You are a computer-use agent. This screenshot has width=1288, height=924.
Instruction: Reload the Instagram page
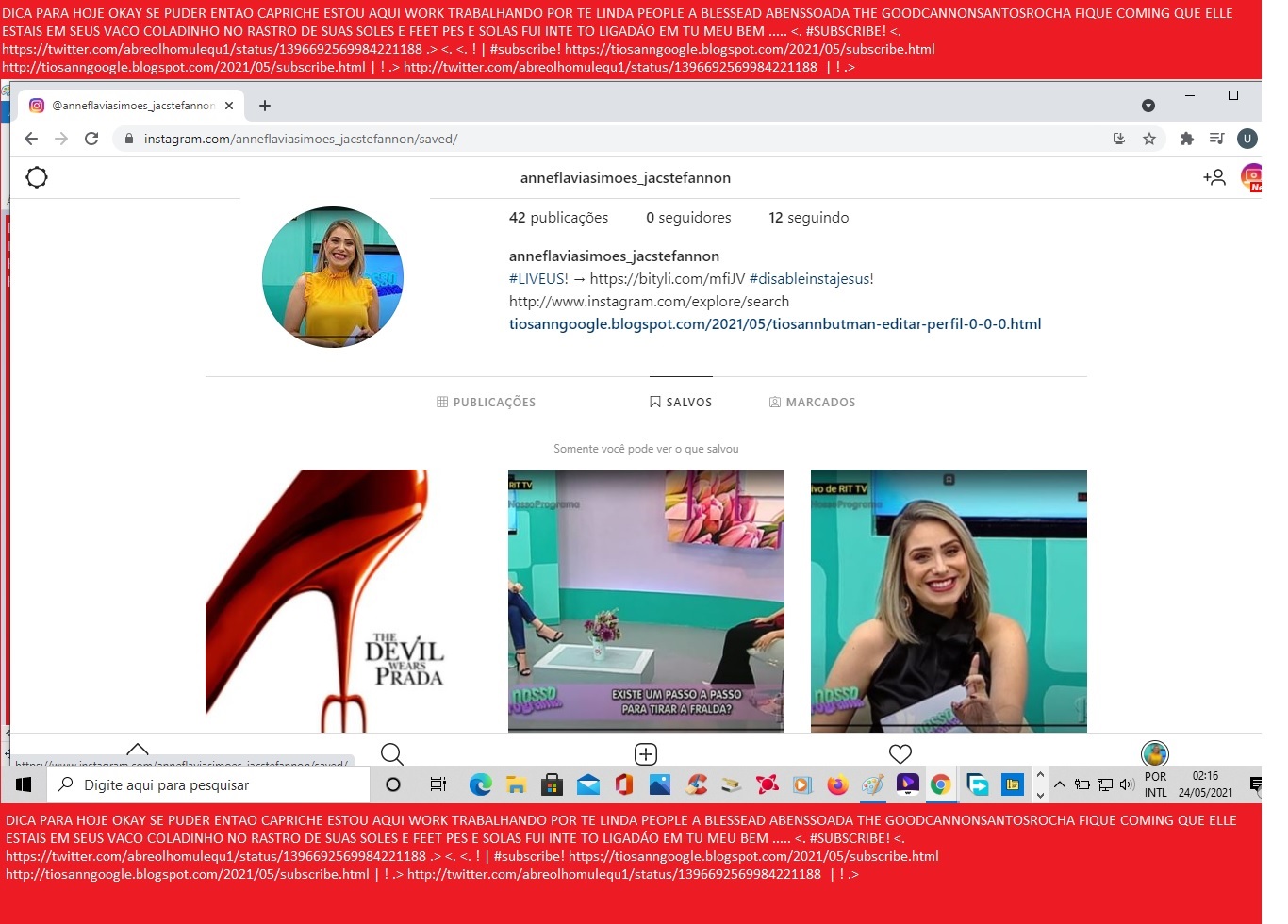pos(91,139)
